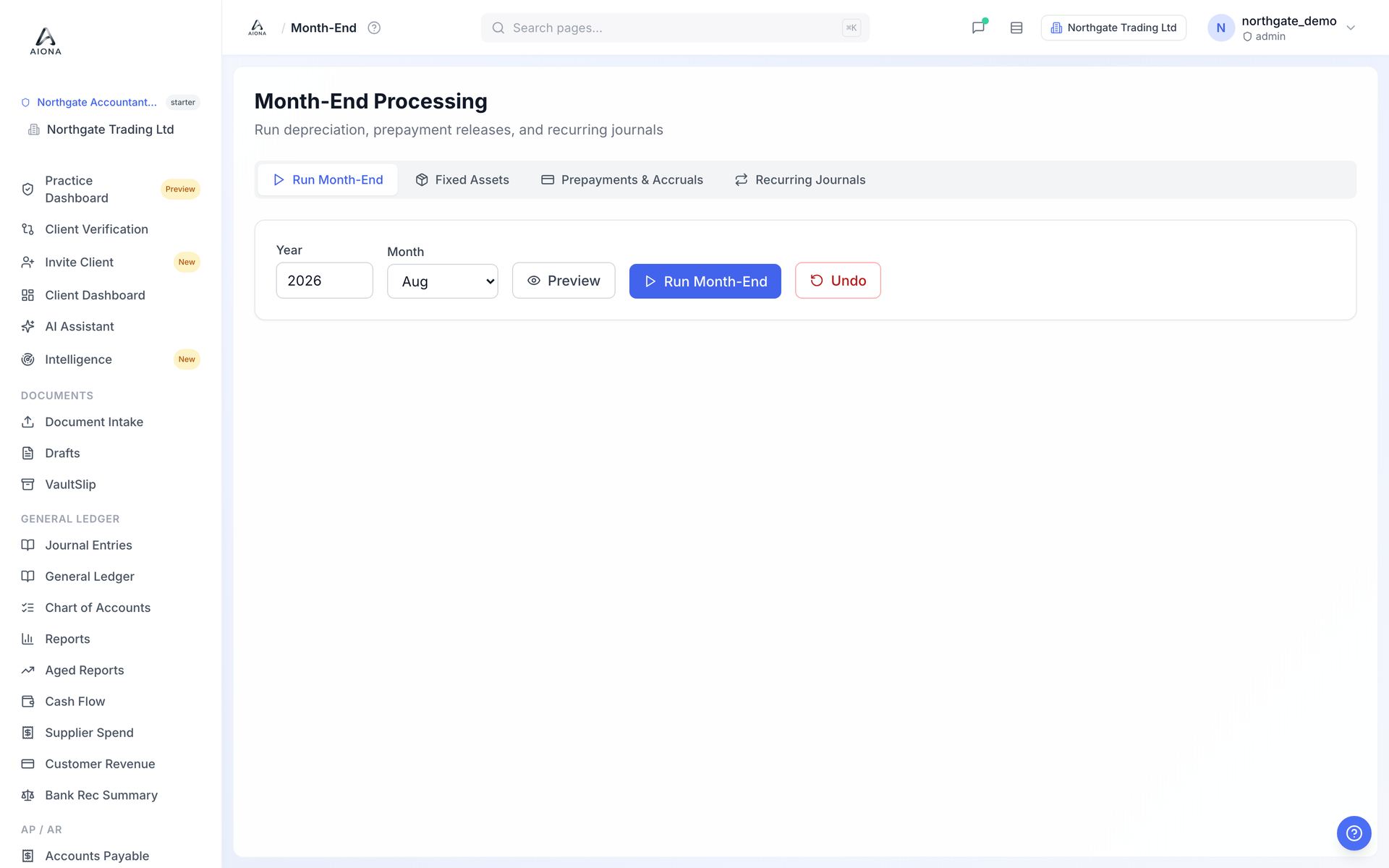1389x868 pixels.
Task: Click the starter plan badge
Action: (183, 102)
